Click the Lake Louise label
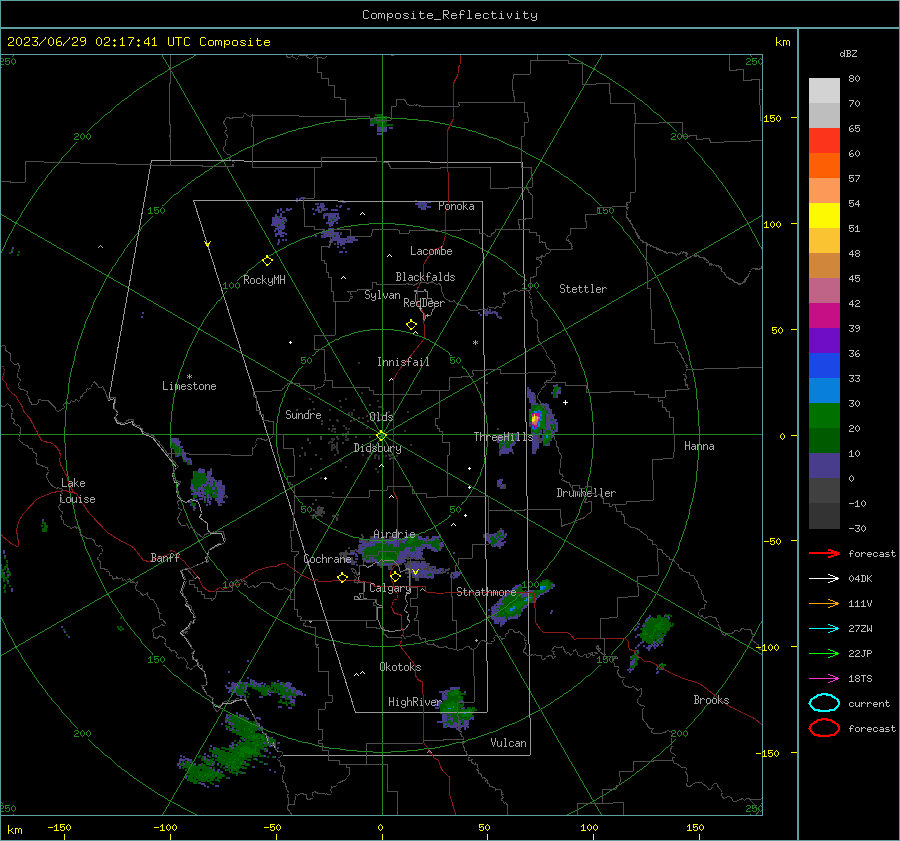 coord(78,491)
